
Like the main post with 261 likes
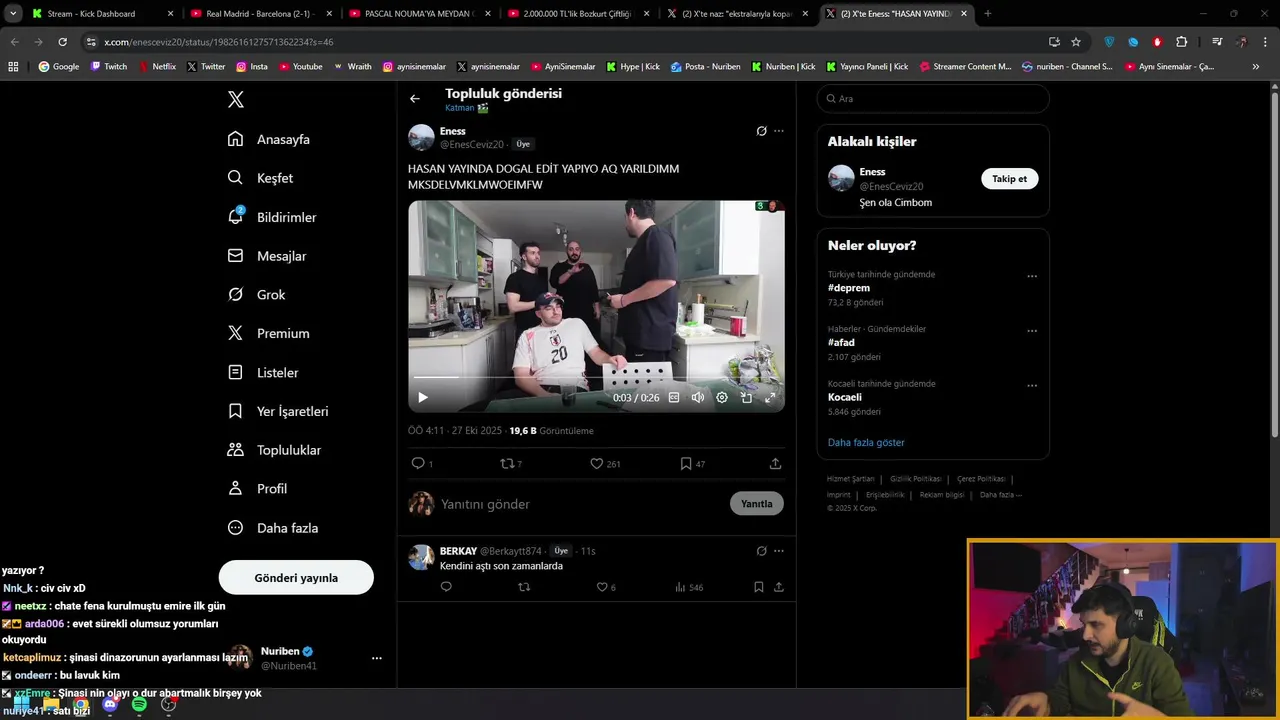click(596, 464)
